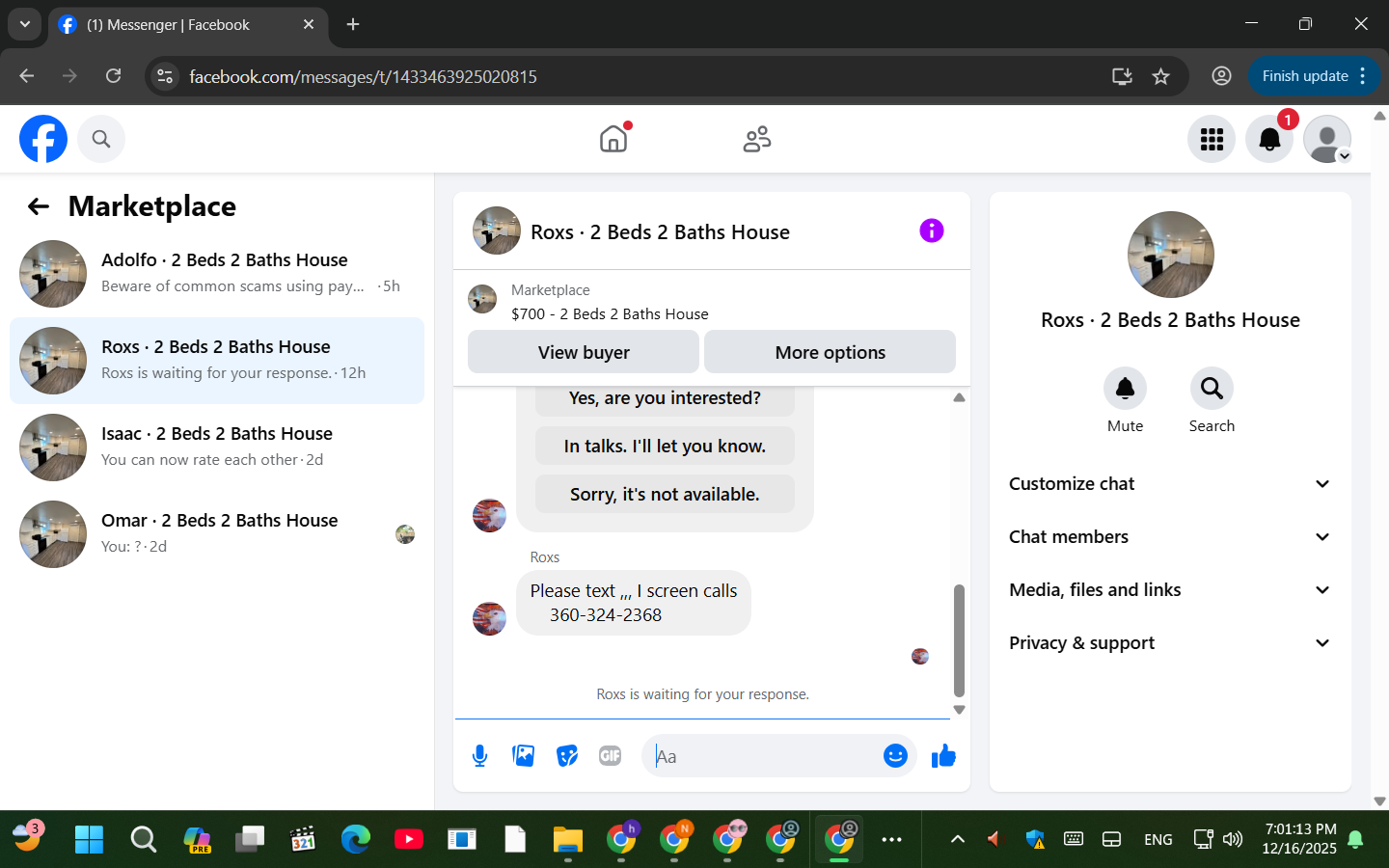Go to the Home feed icon
Image resolution: width=1389 pixels, height=868 pixels.
[x=613, y=139]
